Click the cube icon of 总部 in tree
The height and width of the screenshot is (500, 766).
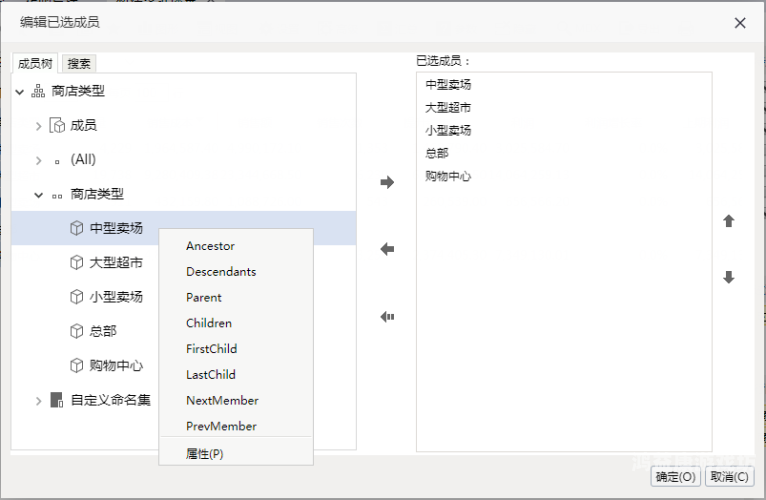pos(77,331)
